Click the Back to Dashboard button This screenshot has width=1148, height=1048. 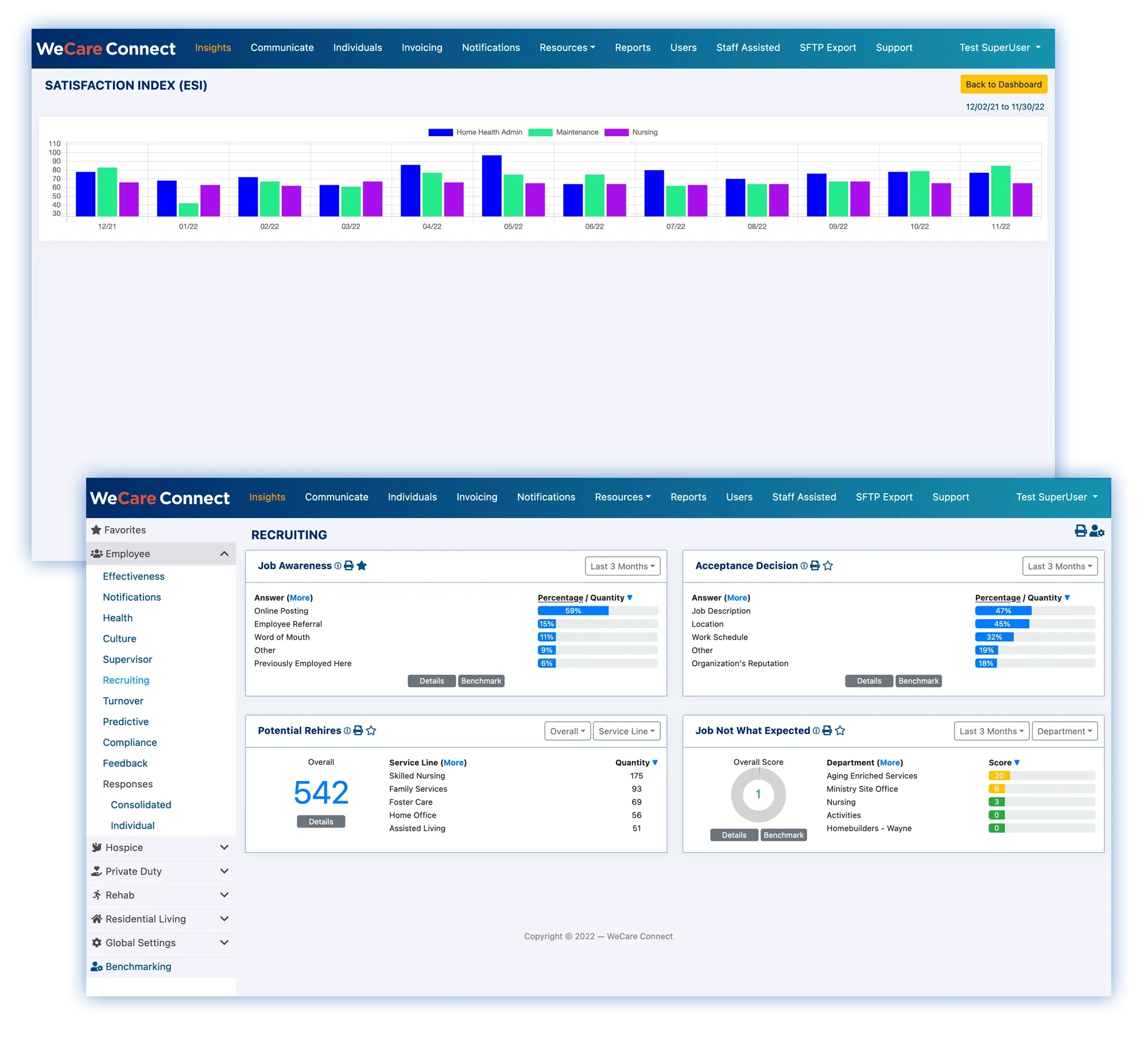(1003, 84)
